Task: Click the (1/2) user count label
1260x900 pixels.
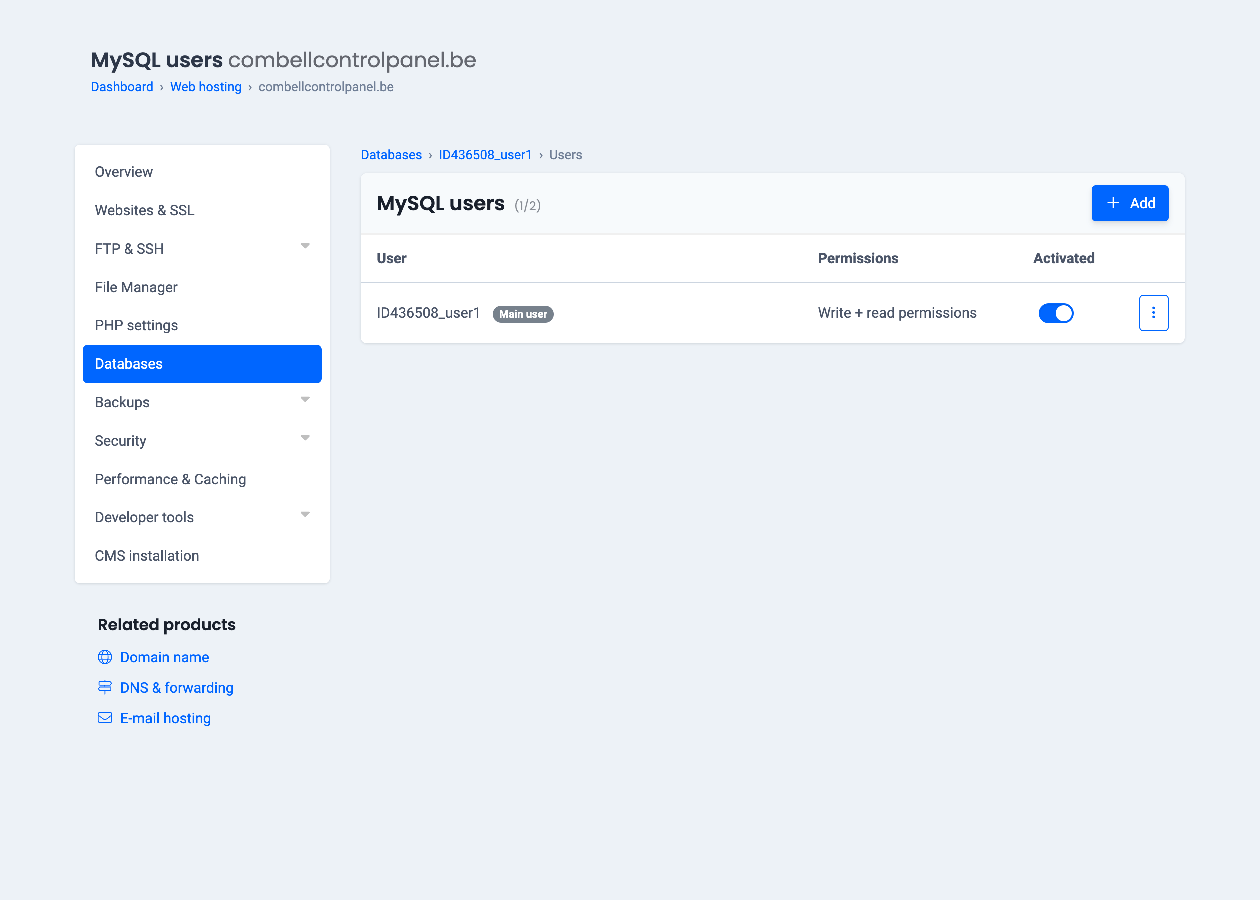Action: pyautogui.click(x=527, y=206)
